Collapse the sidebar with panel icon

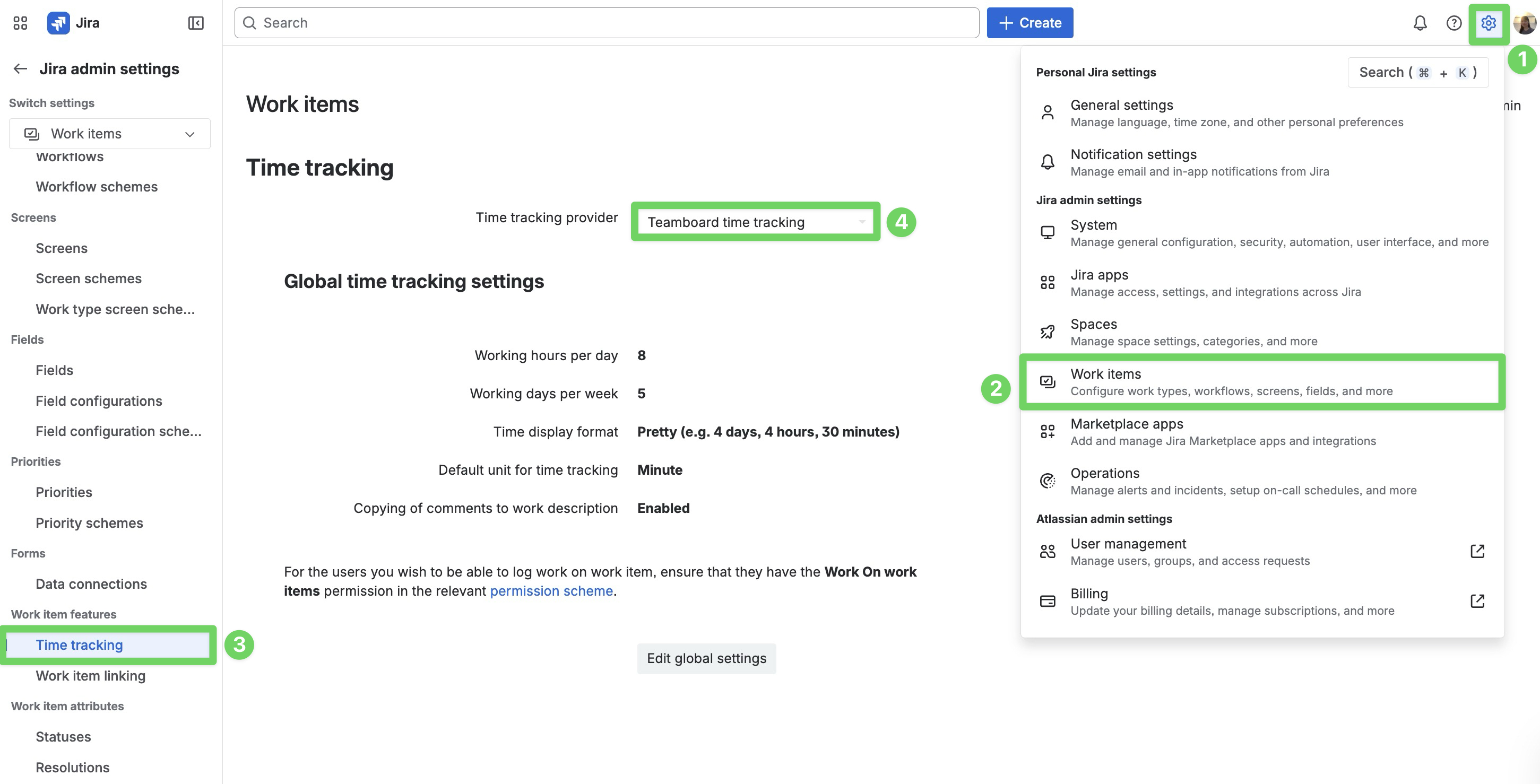coord(195,23)
